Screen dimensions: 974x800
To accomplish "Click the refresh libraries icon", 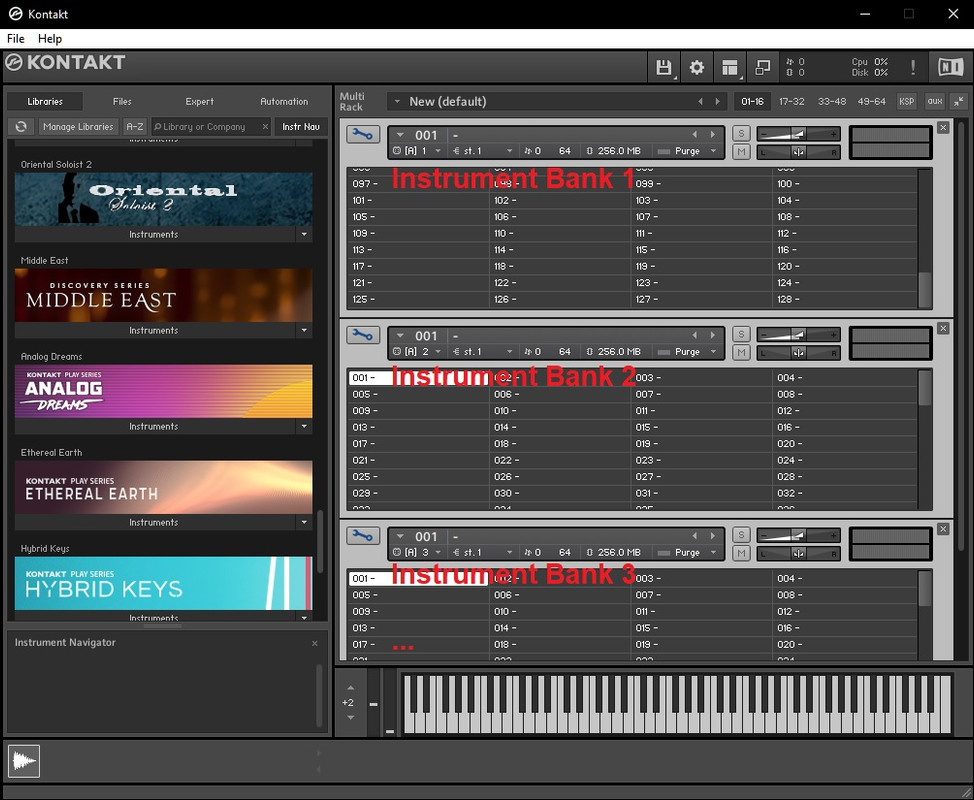I will (21, 127).
